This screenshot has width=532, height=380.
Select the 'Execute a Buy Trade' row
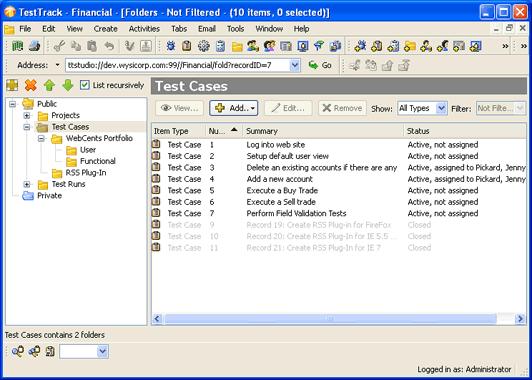pos(339,190)
